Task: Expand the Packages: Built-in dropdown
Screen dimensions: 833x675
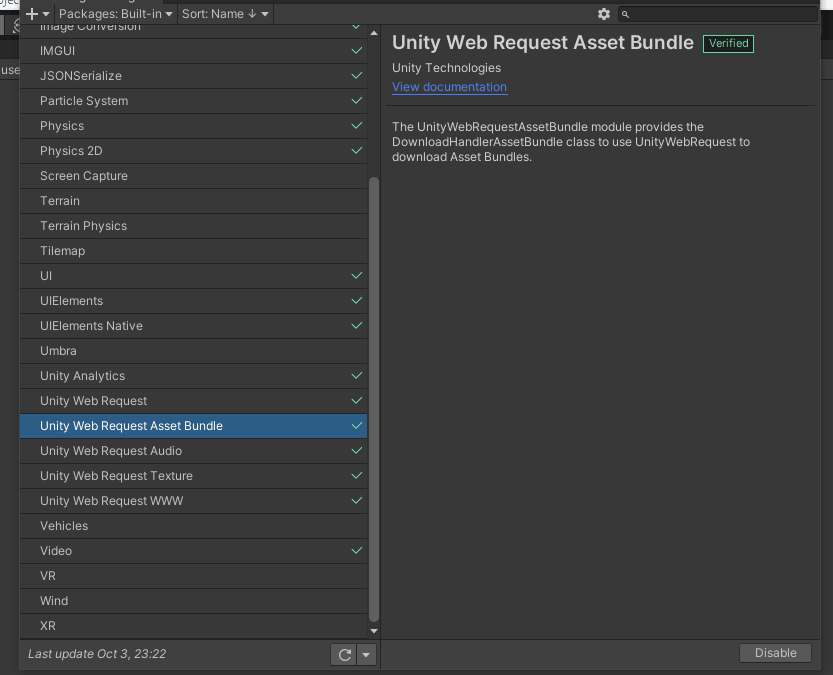Action: click(115, 14)
